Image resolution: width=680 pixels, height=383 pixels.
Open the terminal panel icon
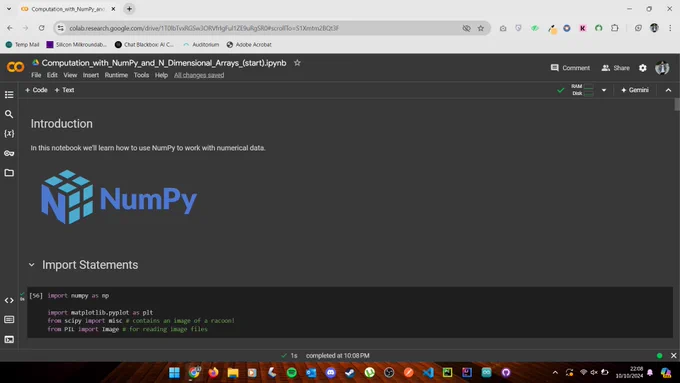9,339
